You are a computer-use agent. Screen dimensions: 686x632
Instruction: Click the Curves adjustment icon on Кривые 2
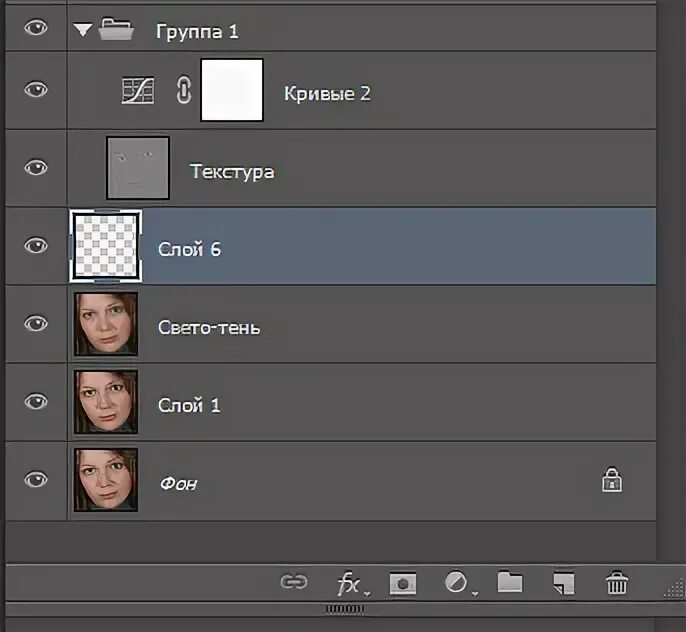(134, 90)
